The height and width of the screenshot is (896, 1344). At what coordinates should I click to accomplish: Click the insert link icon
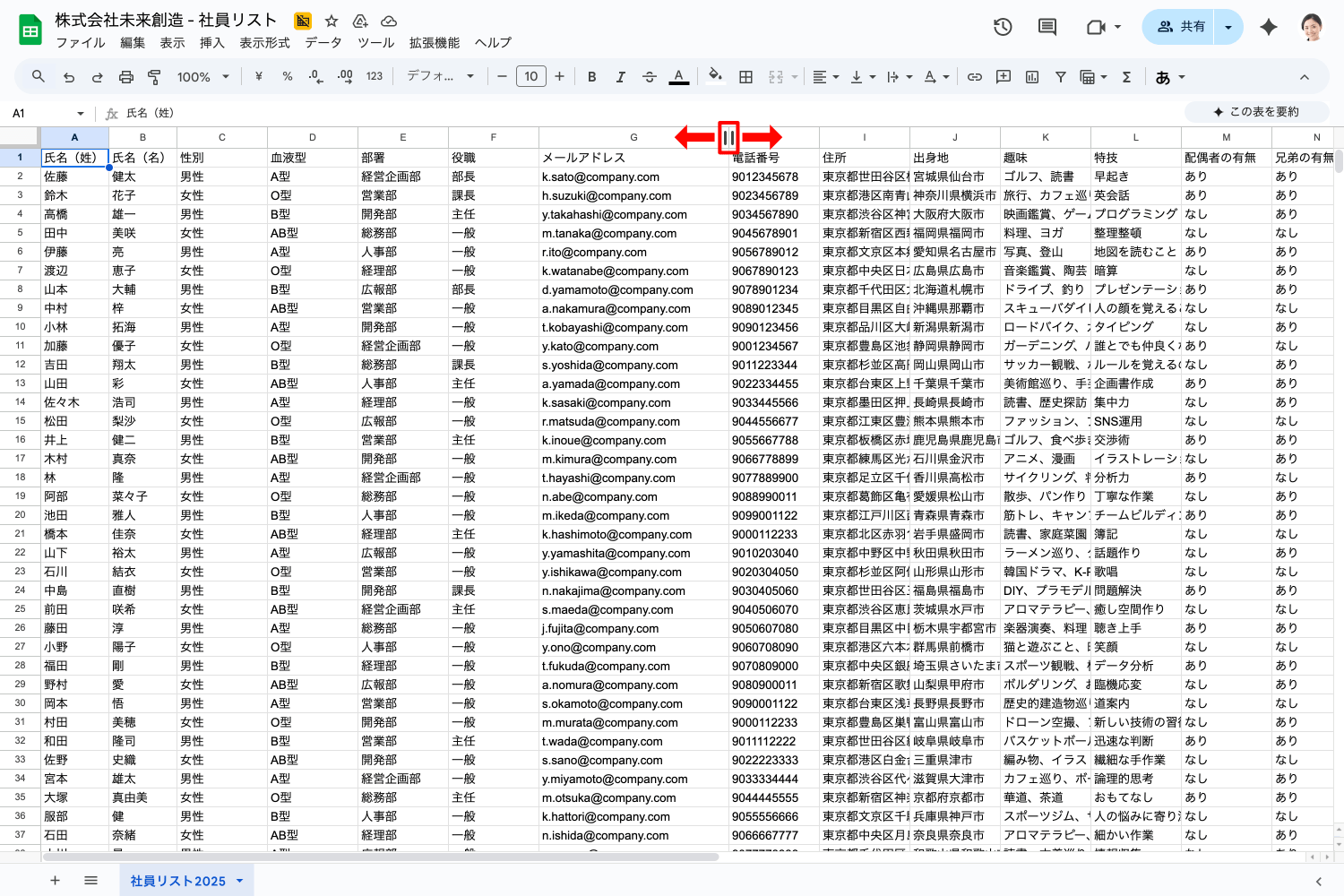(975, 77)
